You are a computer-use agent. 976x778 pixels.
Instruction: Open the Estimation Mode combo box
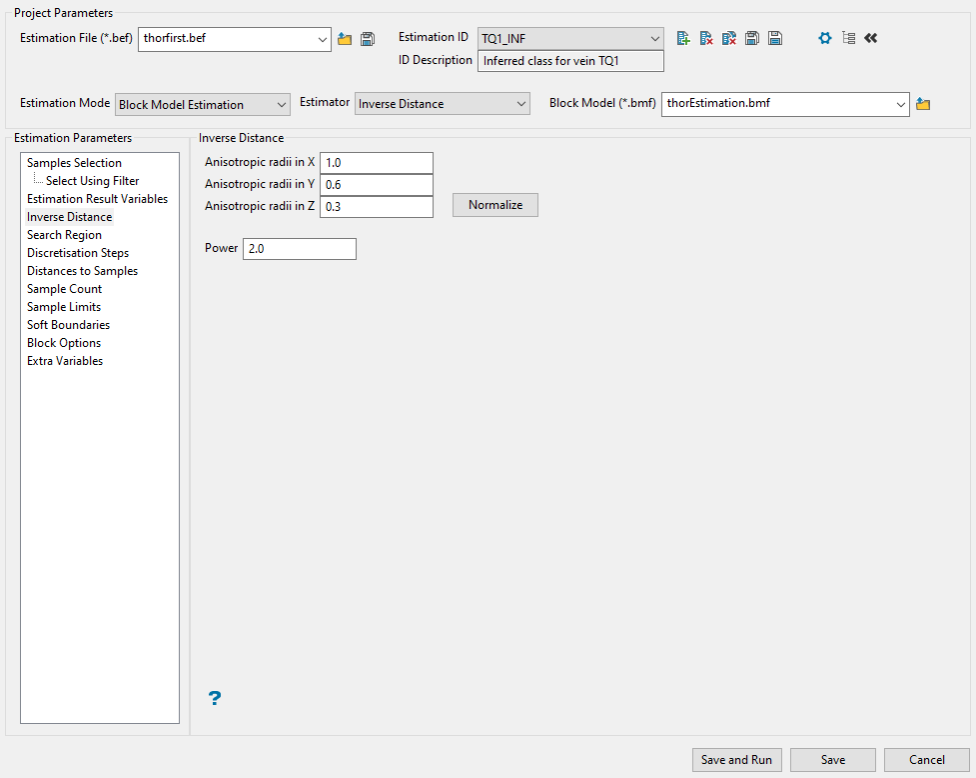coord(281,104)
